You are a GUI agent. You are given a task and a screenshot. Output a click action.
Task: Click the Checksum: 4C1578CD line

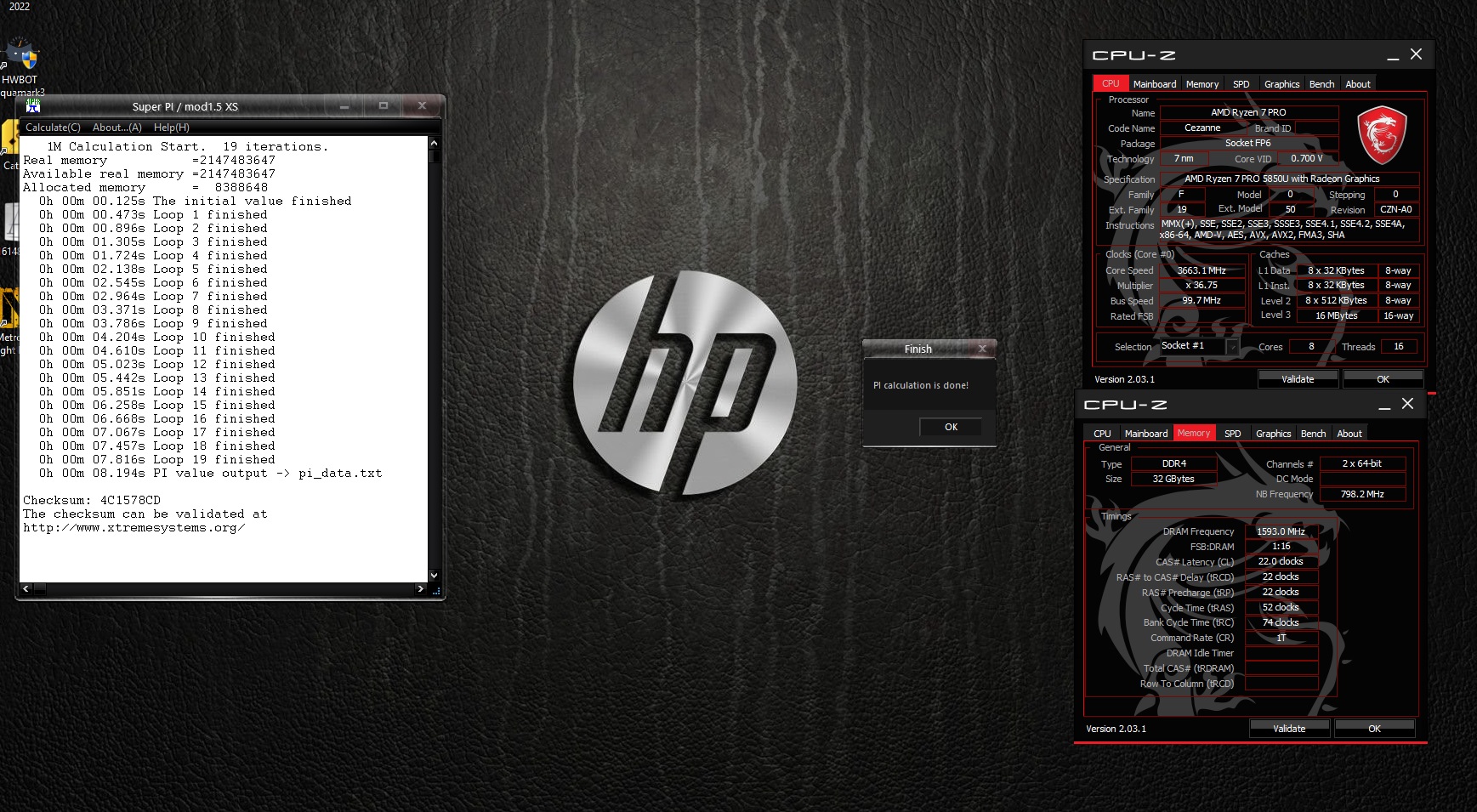click(92, 500)
